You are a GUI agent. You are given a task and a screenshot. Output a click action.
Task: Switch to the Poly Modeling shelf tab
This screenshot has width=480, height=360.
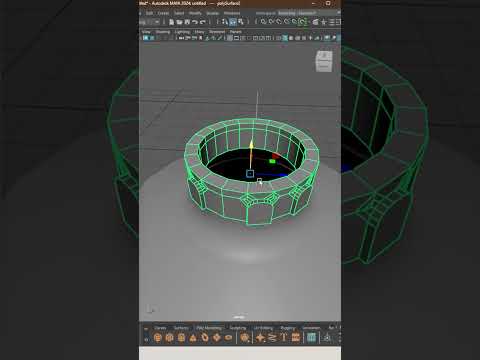point(209,328)
